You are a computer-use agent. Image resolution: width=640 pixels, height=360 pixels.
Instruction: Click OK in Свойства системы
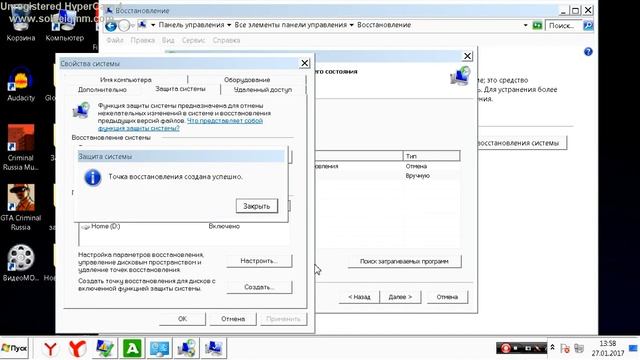[182, 319]
